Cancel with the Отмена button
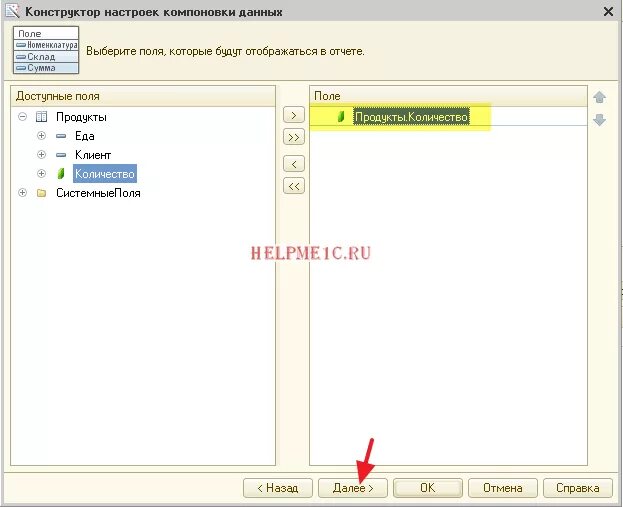 503,488
